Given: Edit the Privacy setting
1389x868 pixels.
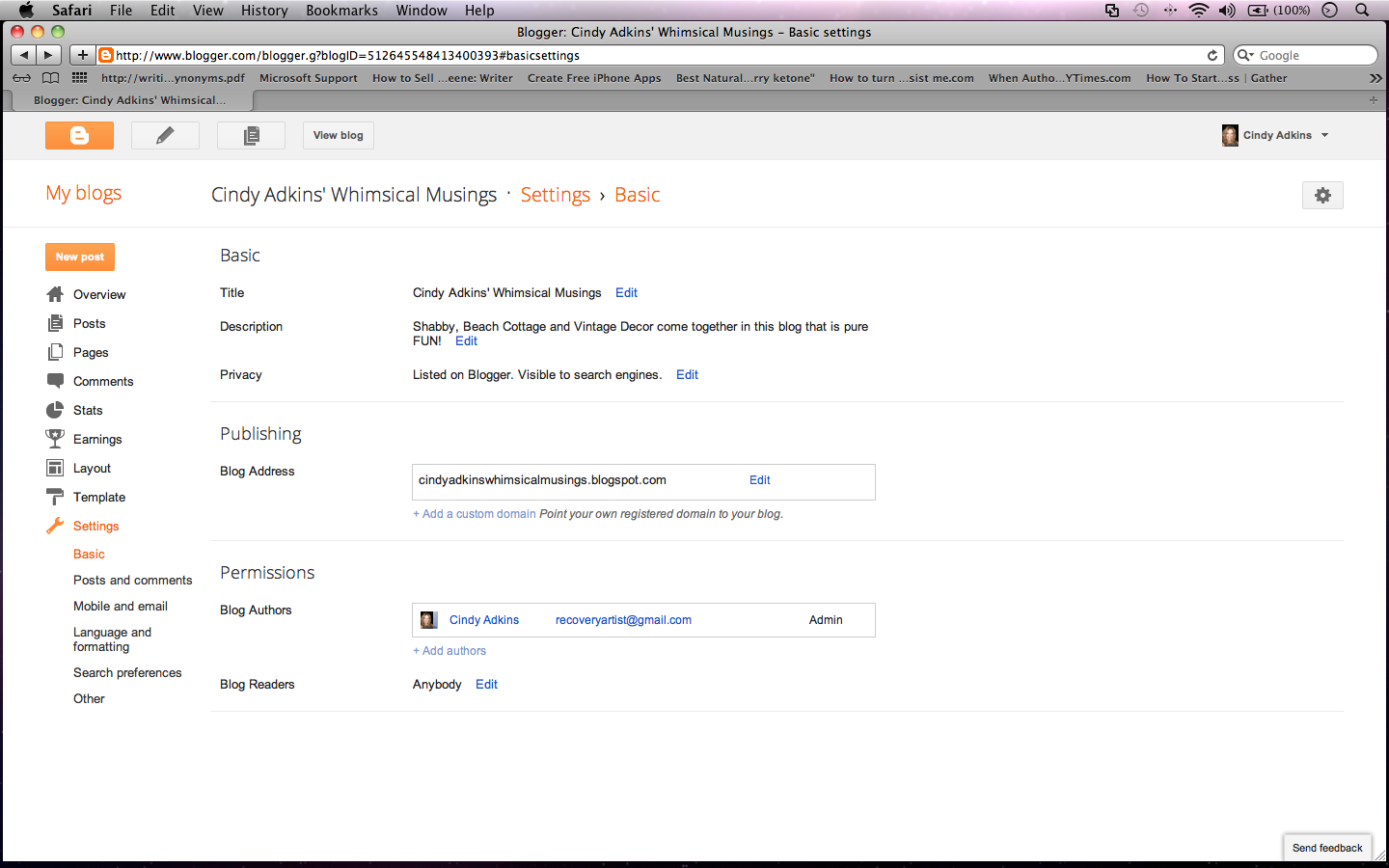Looking at the screenshot, I should coord(687,374).
